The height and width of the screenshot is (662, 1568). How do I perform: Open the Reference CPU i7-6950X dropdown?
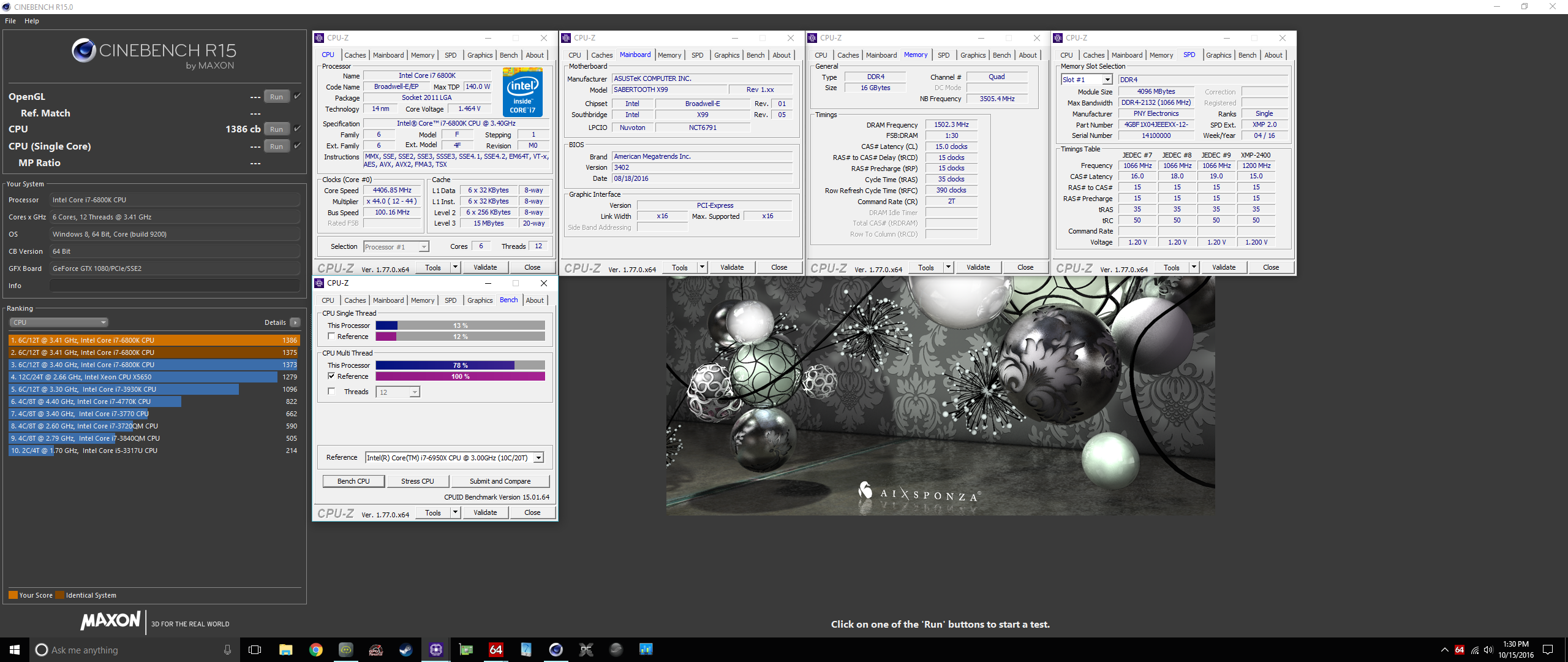(x=454, y=458)
